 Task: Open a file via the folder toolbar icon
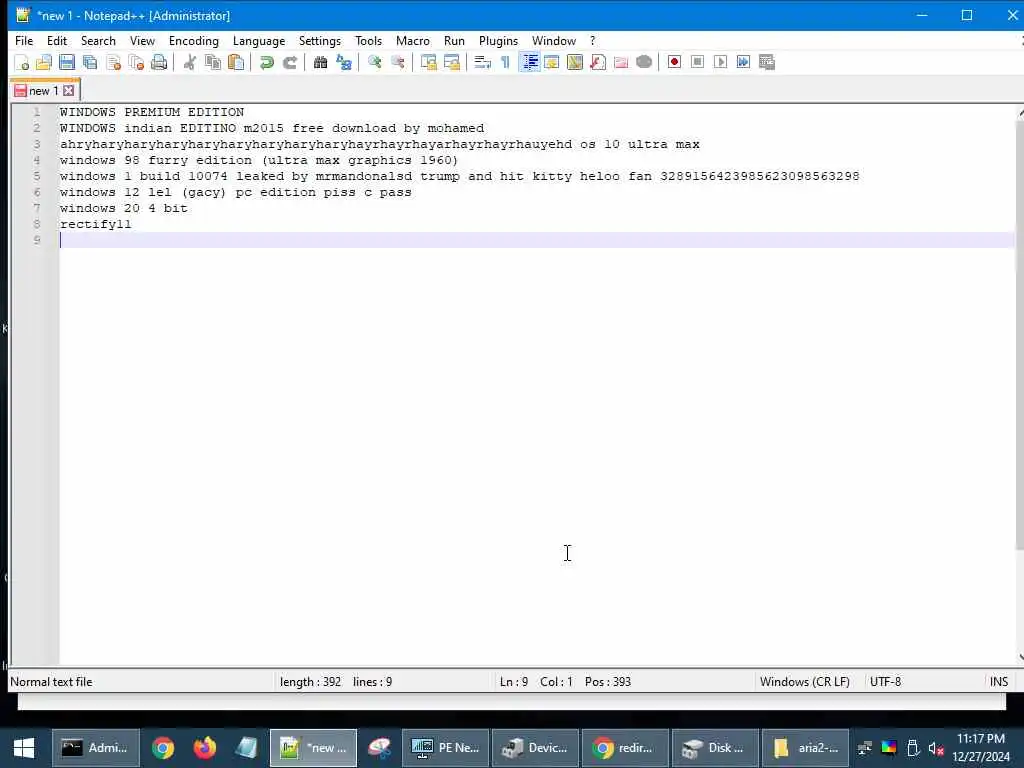tap(44, 62)
